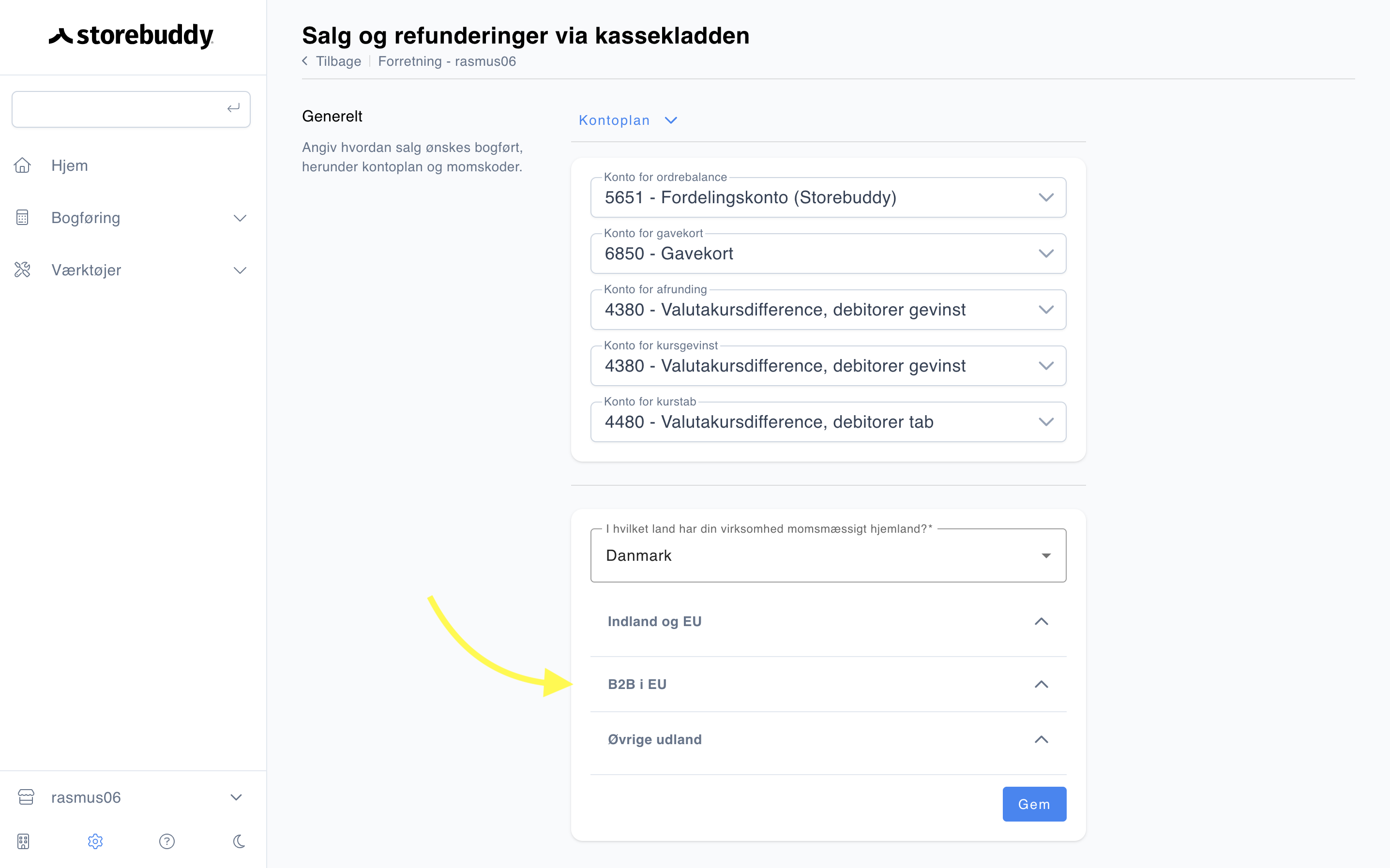
Task: Click the Storebuddy logo
Action: pos(131,36)
